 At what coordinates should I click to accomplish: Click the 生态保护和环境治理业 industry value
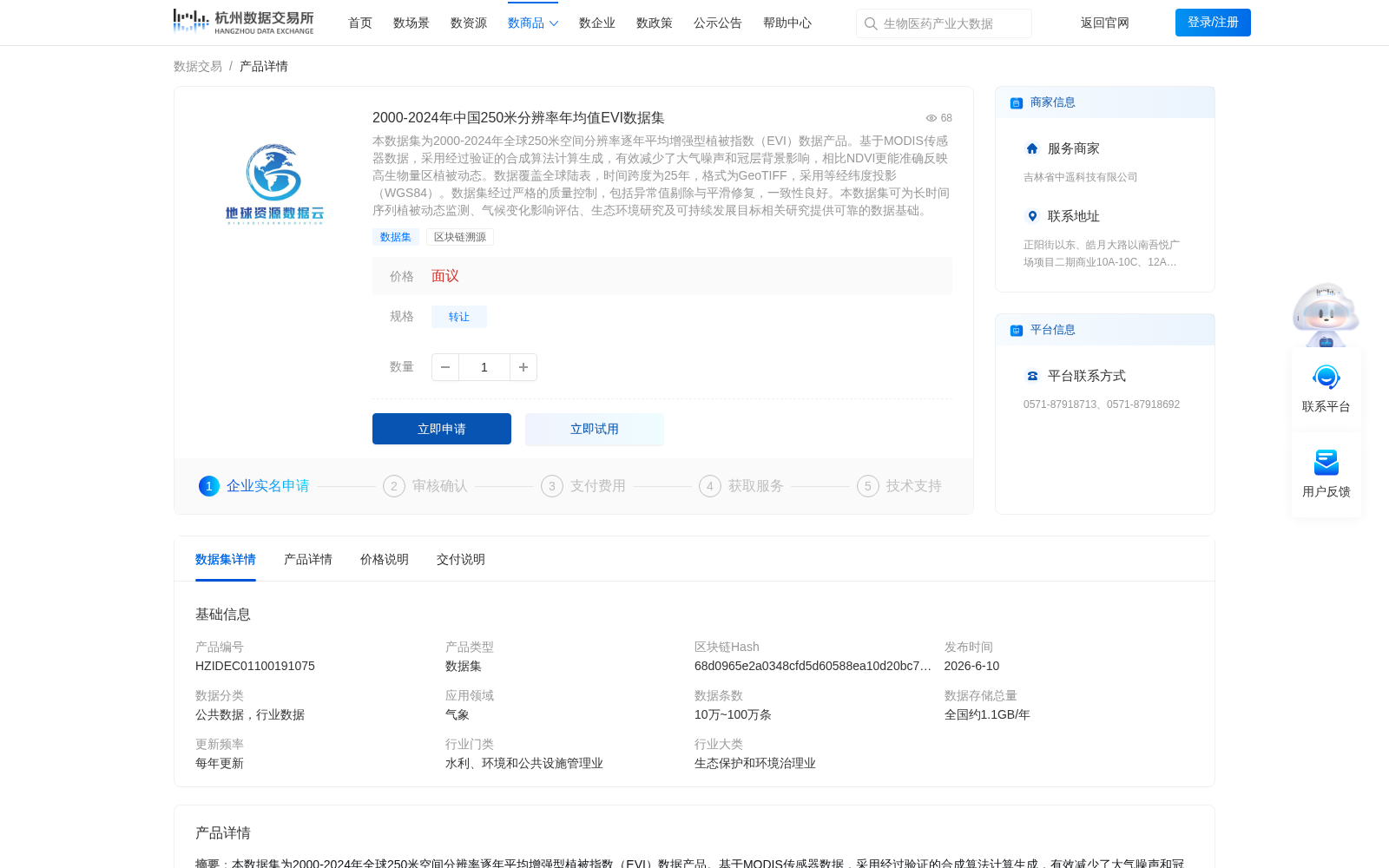pos(755,763)
